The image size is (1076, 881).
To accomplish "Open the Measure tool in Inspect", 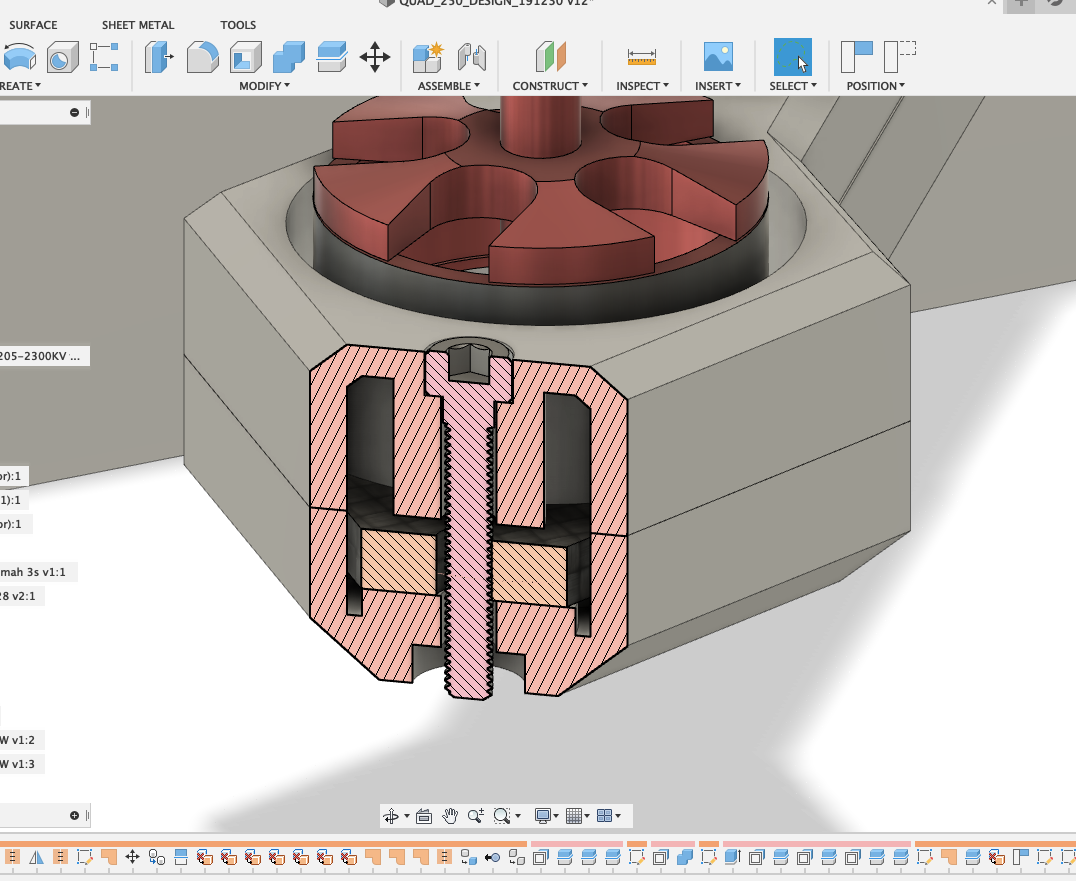I will coord(642,57).
